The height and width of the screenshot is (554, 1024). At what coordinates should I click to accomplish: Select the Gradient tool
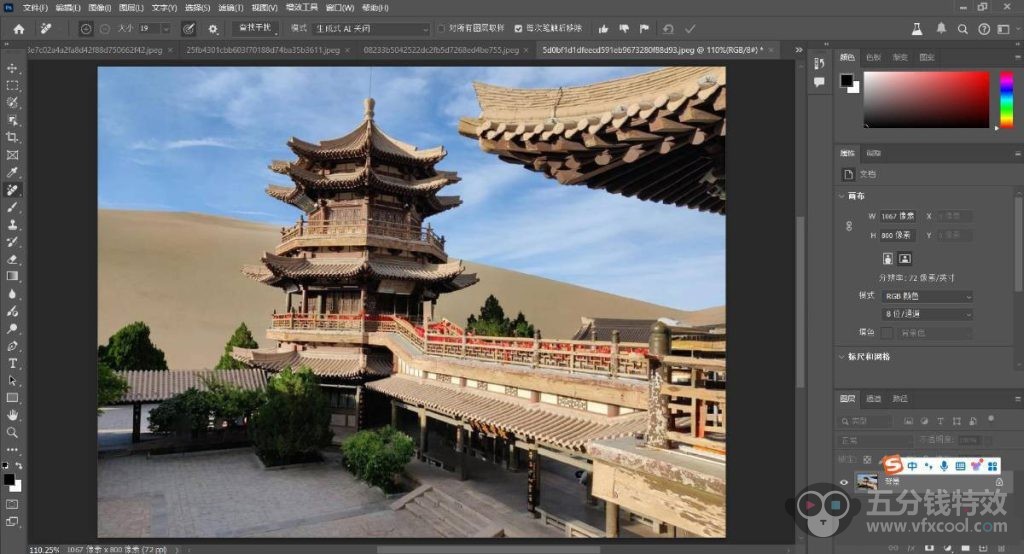click(12, 276)
